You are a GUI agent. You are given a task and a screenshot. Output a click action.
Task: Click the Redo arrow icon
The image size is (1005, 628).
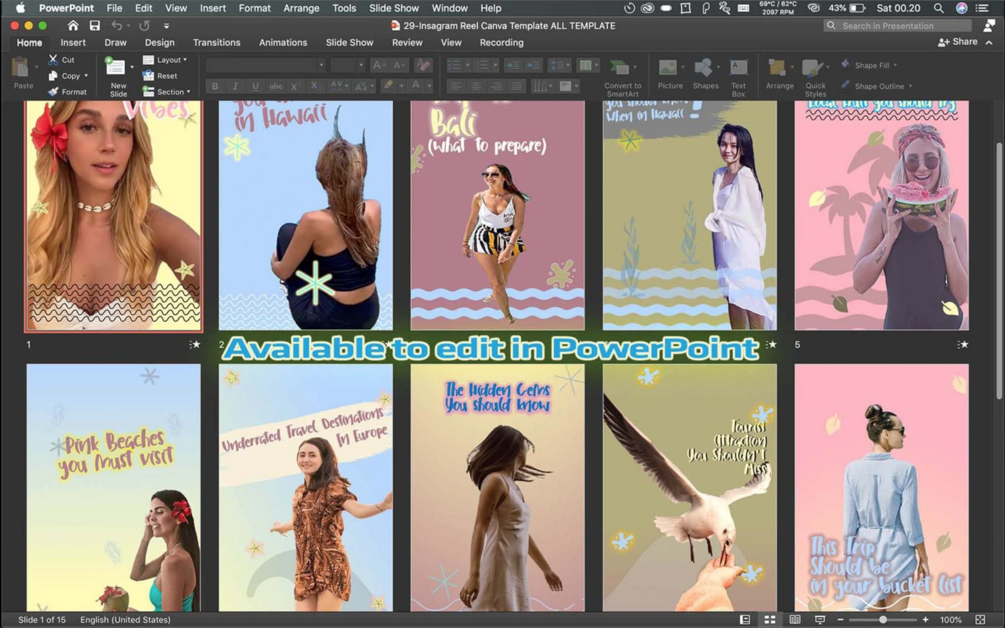coord(144,26)
